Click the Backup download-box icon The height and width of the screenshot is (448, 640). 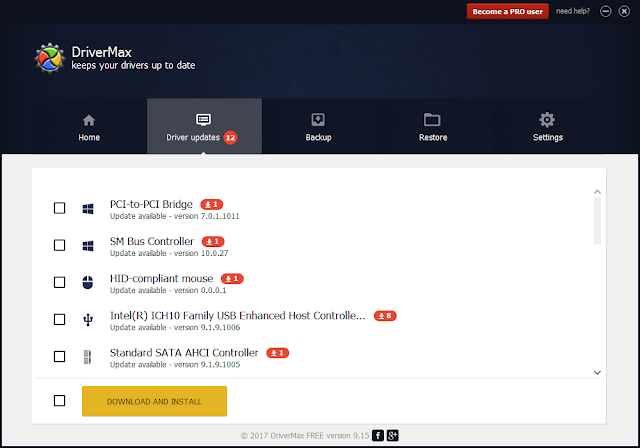point(318,120)
